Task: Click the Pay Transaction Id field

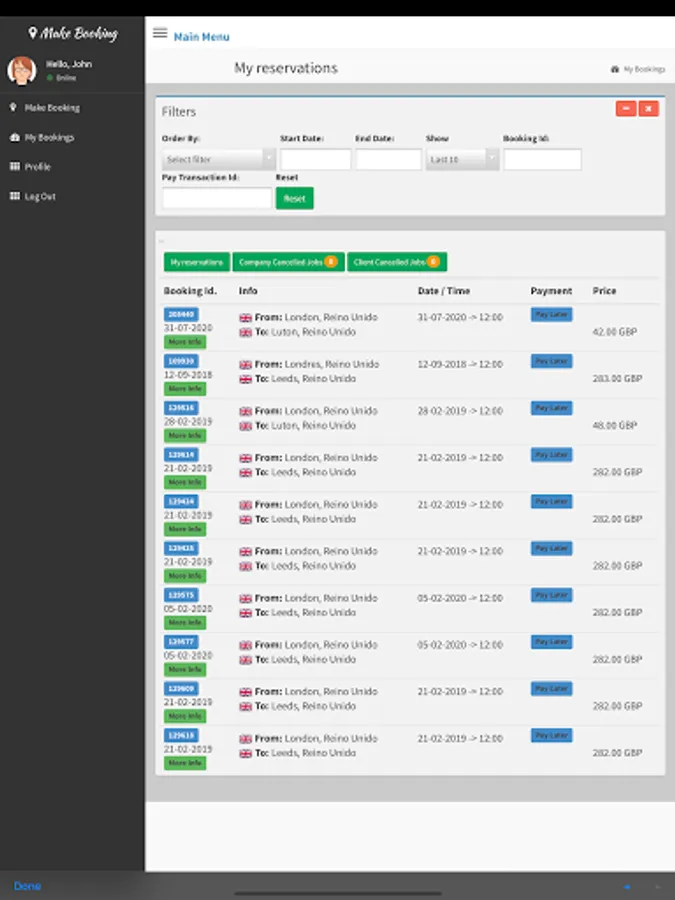Action: click(217, 198)
